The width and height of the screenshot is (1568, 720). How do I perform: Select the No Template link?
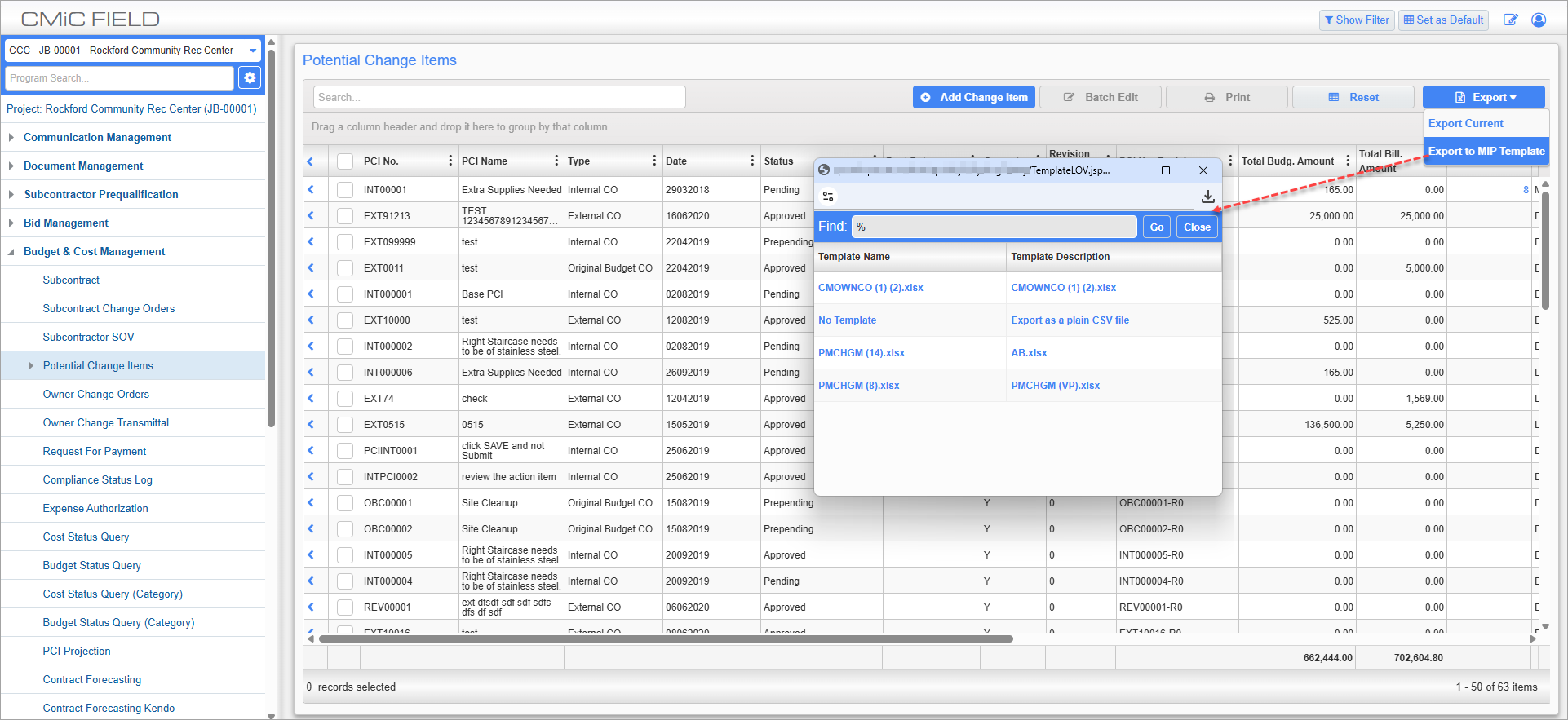tap(847, 320)
